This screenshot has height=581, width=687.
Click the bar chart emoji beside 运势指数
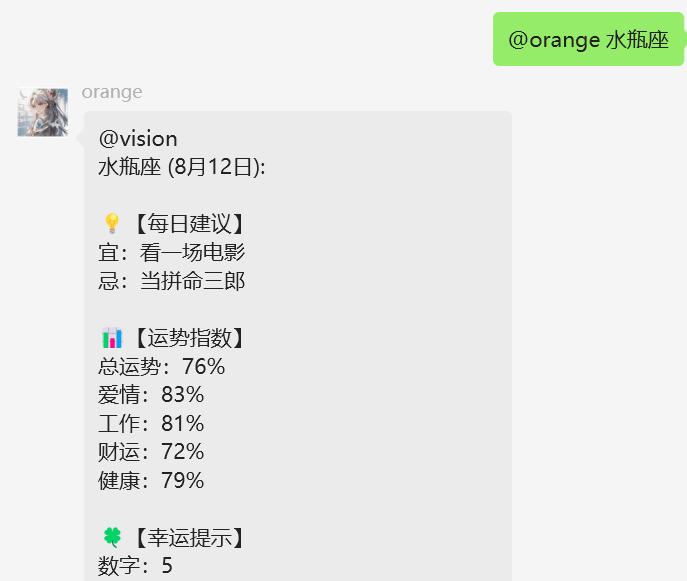click(112, 338)
